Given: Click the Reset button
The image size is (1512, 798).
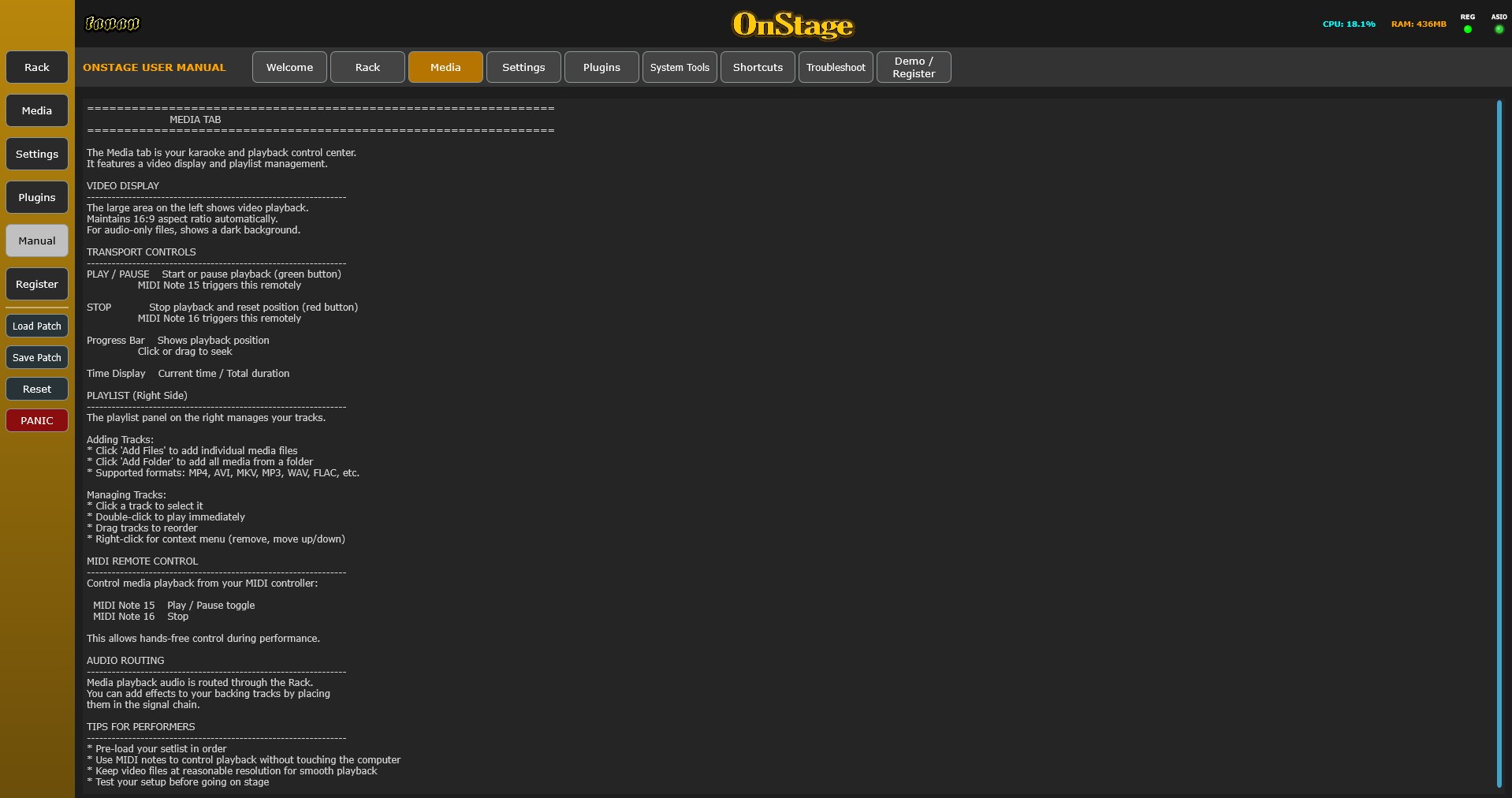Looking at the screenshot, I should coord(37,389).
